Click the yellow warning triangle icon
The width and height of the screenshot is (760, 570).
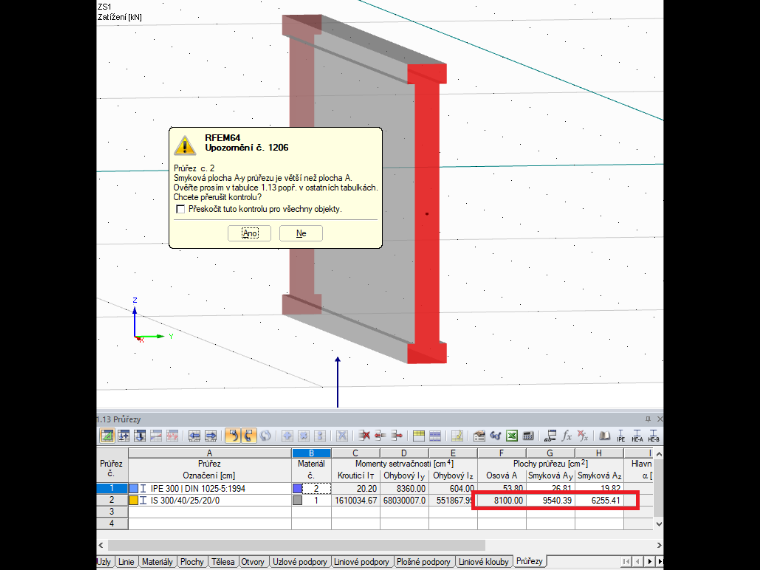[185, 145]
